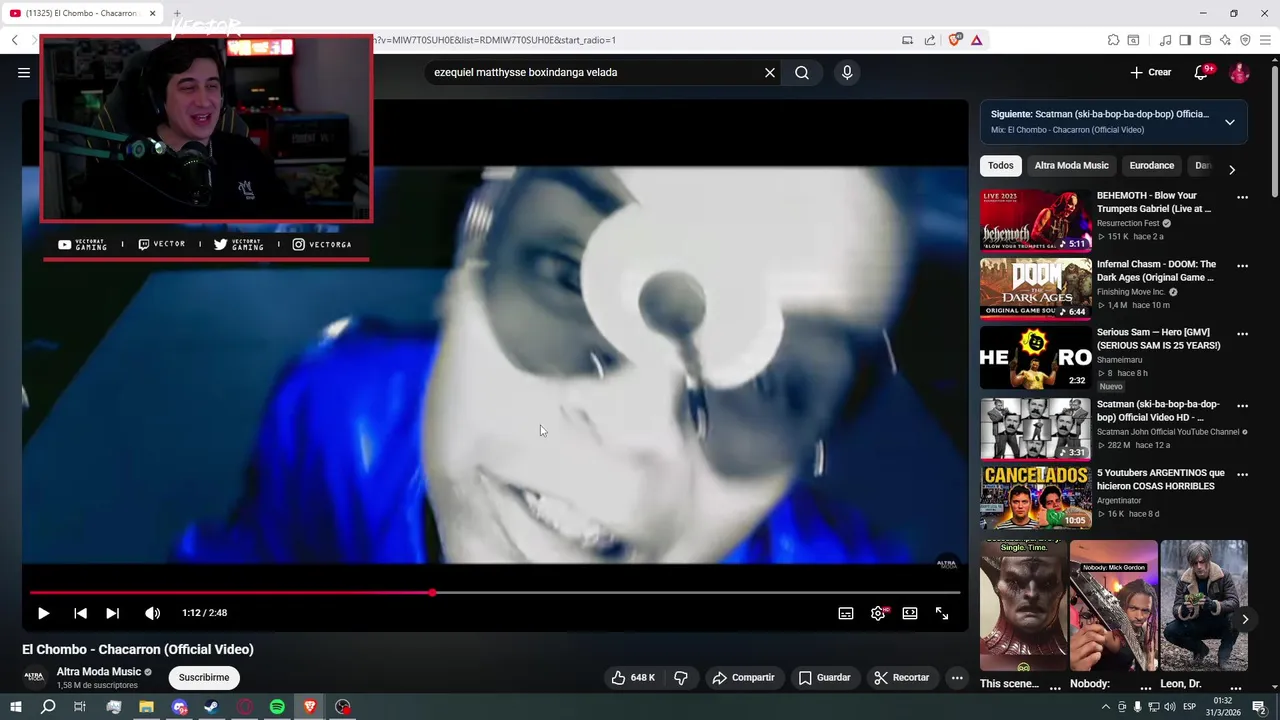Show more filter chips with the arrow
This screenshot has width=1280, height=720.
point(1231,169)
